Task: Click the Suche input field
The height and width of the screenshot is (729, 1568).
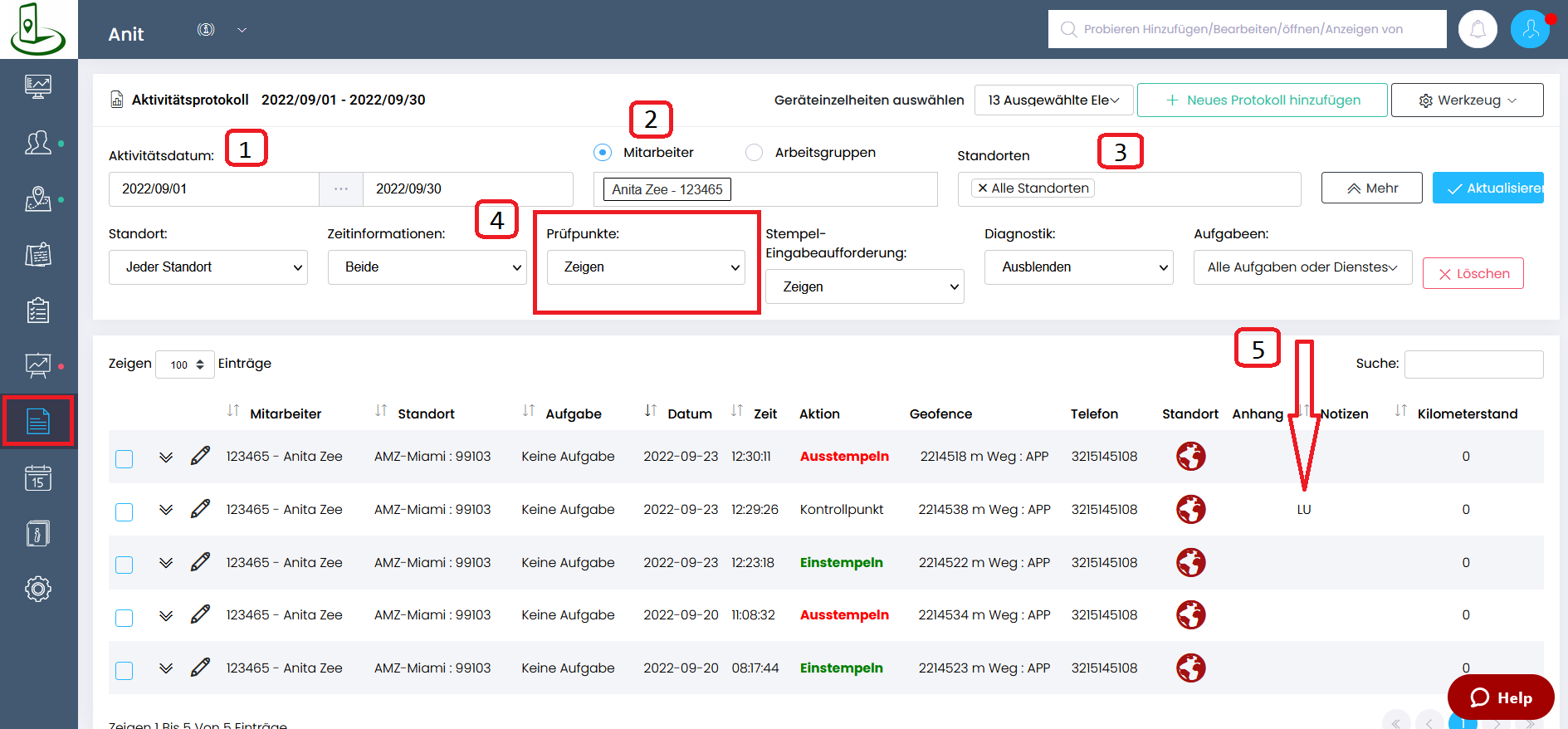Action: coord(1473,364)
